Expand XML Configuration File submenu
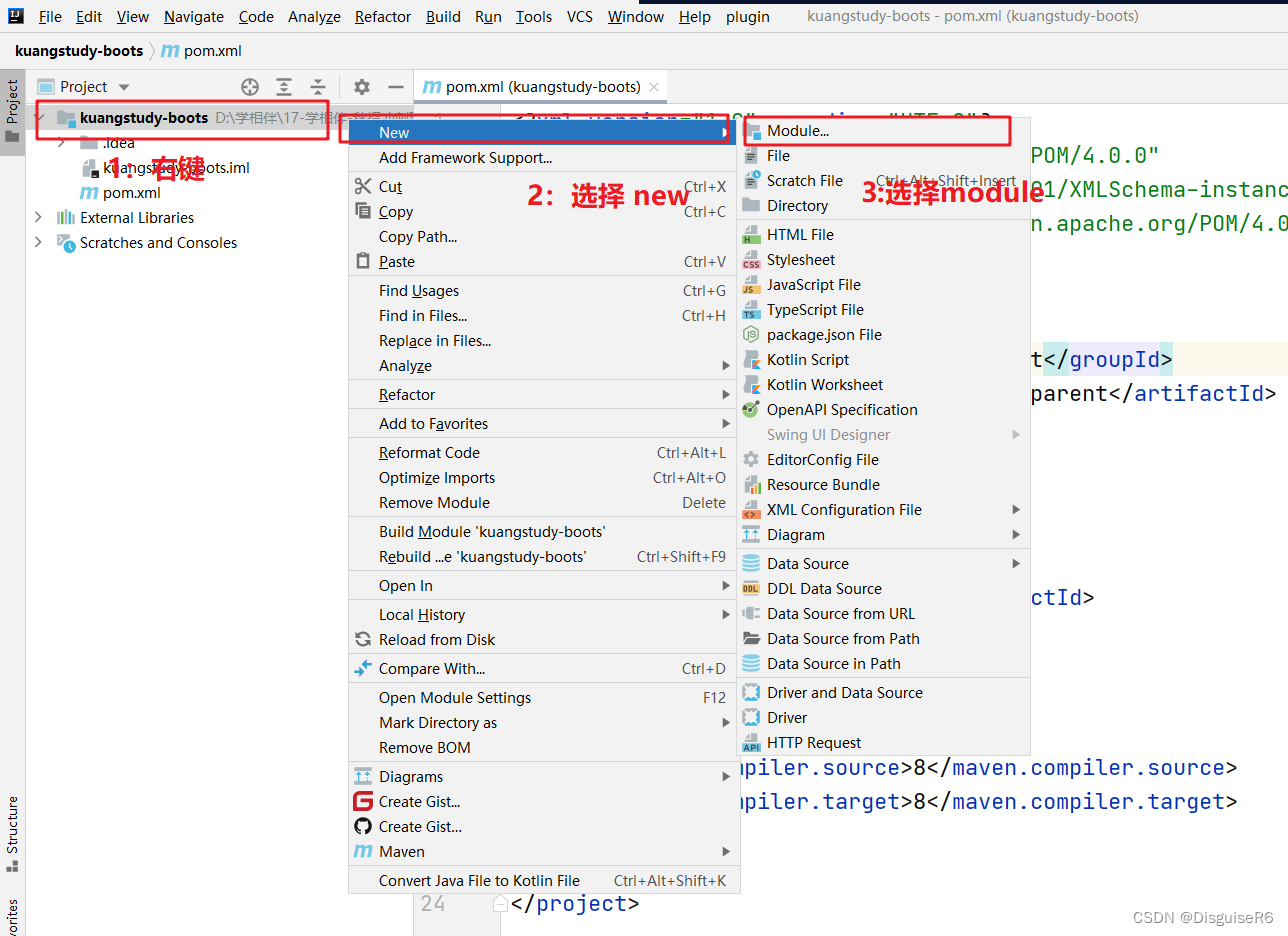Viewport: 1288px width, 936px height. [1016, 510]
